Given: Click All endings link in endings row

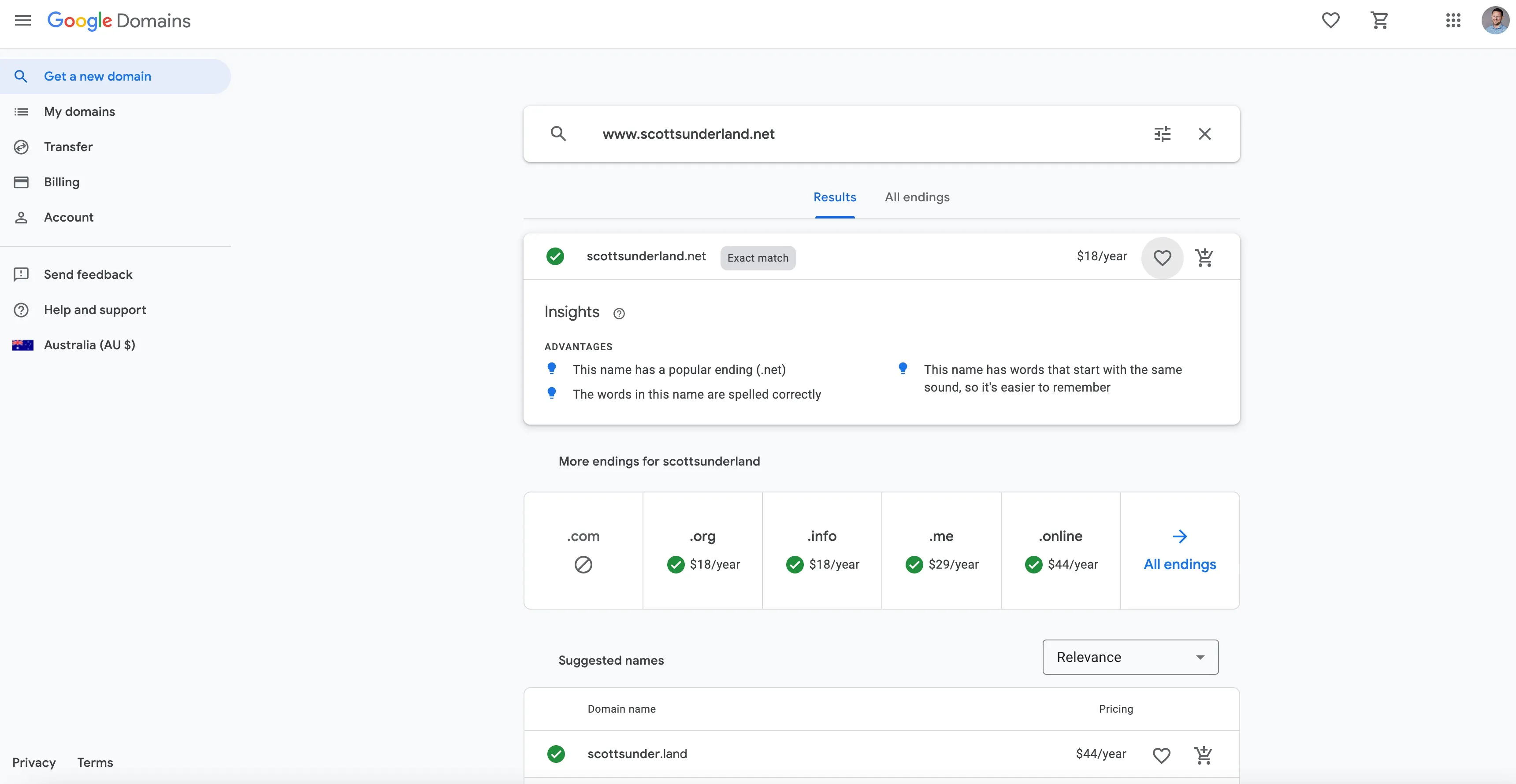Looking at the screenshot, I should click(x=1180, y=565).
